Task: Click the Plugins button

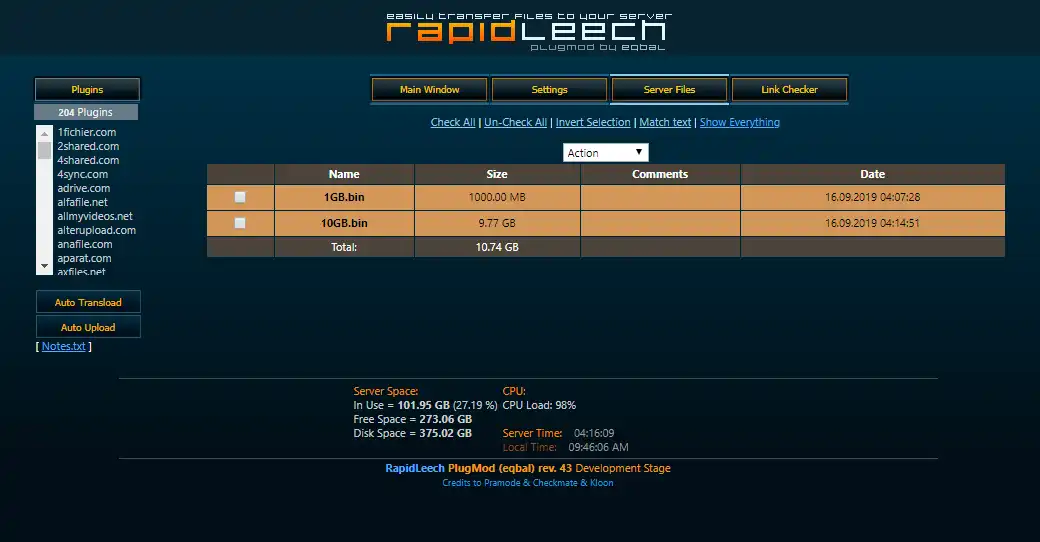Action: click(x=87, y=90)
